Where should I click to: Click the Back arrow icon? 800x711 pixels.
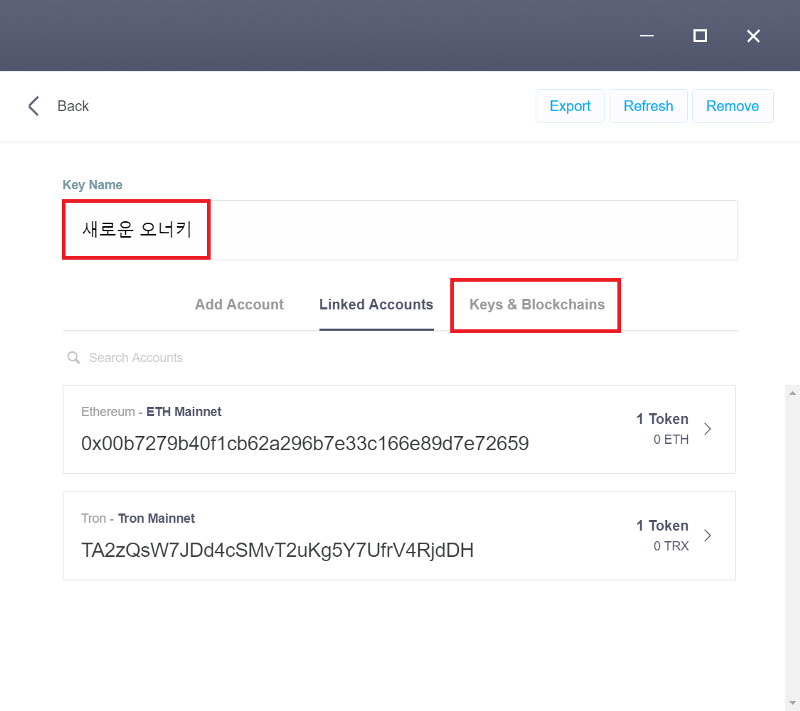tap(34, 106)
